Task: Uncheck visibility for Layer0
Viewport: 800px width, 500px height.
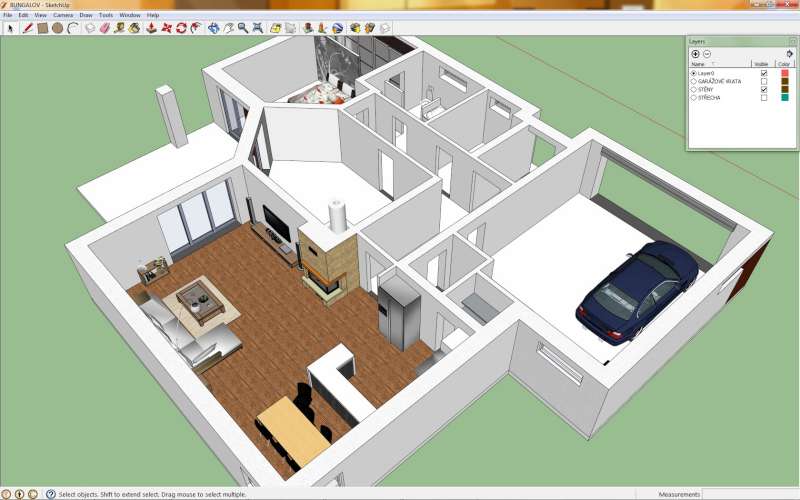Action: tap(764, 73)
